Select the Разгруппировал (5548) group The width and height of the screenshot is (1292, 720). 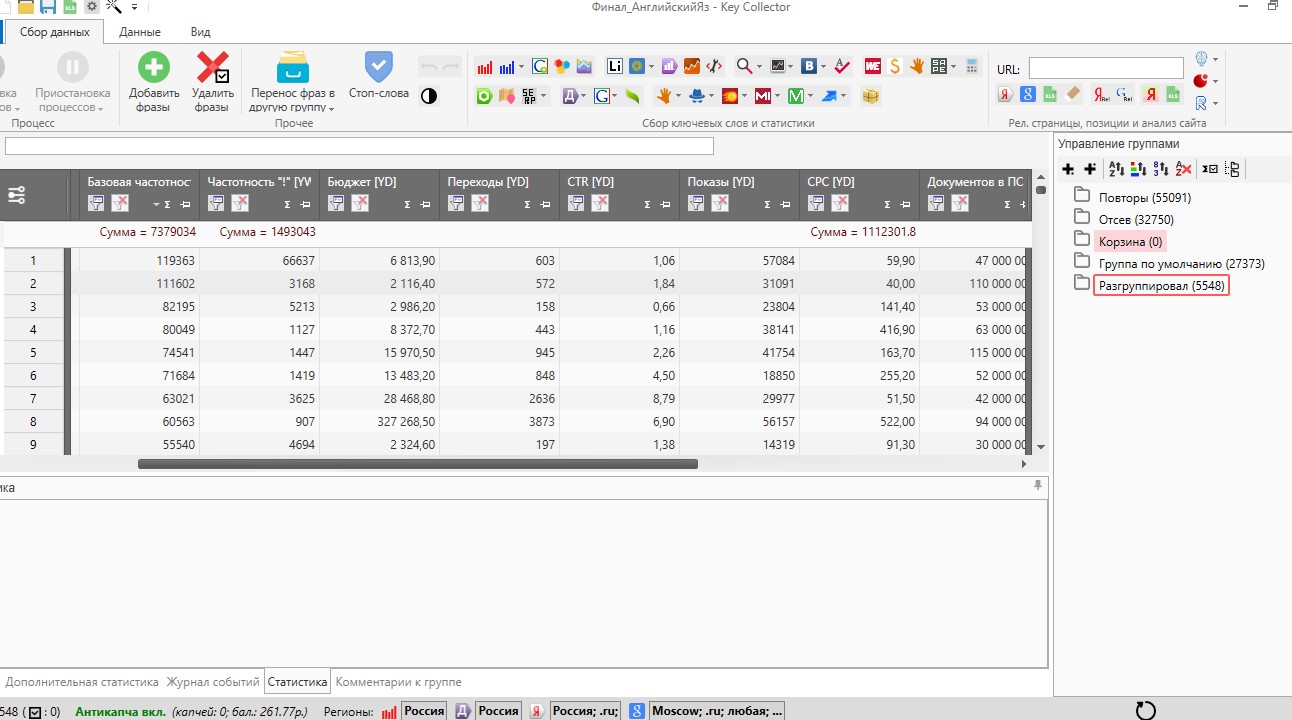tap(1160, 286)
